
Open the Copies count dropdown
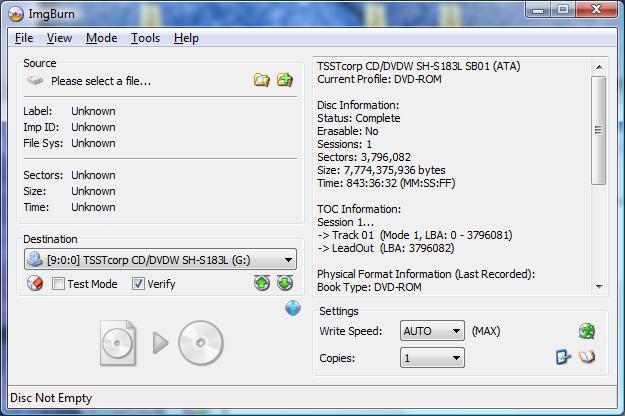pyautogui.click(x=456, y=358)
